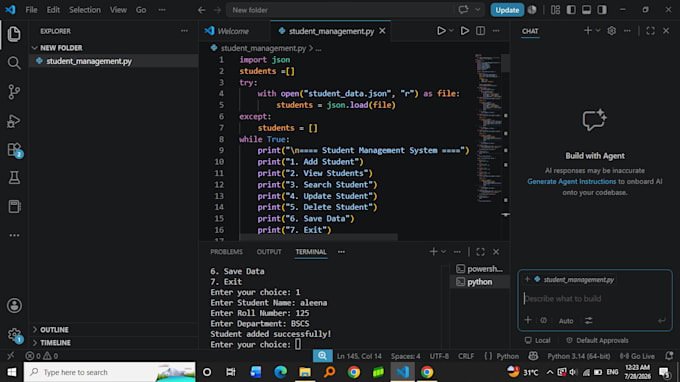Viewport: 680px width, 382px height.
Task: Open the command center dropdown arrow
Action: (x=478, y=10)
